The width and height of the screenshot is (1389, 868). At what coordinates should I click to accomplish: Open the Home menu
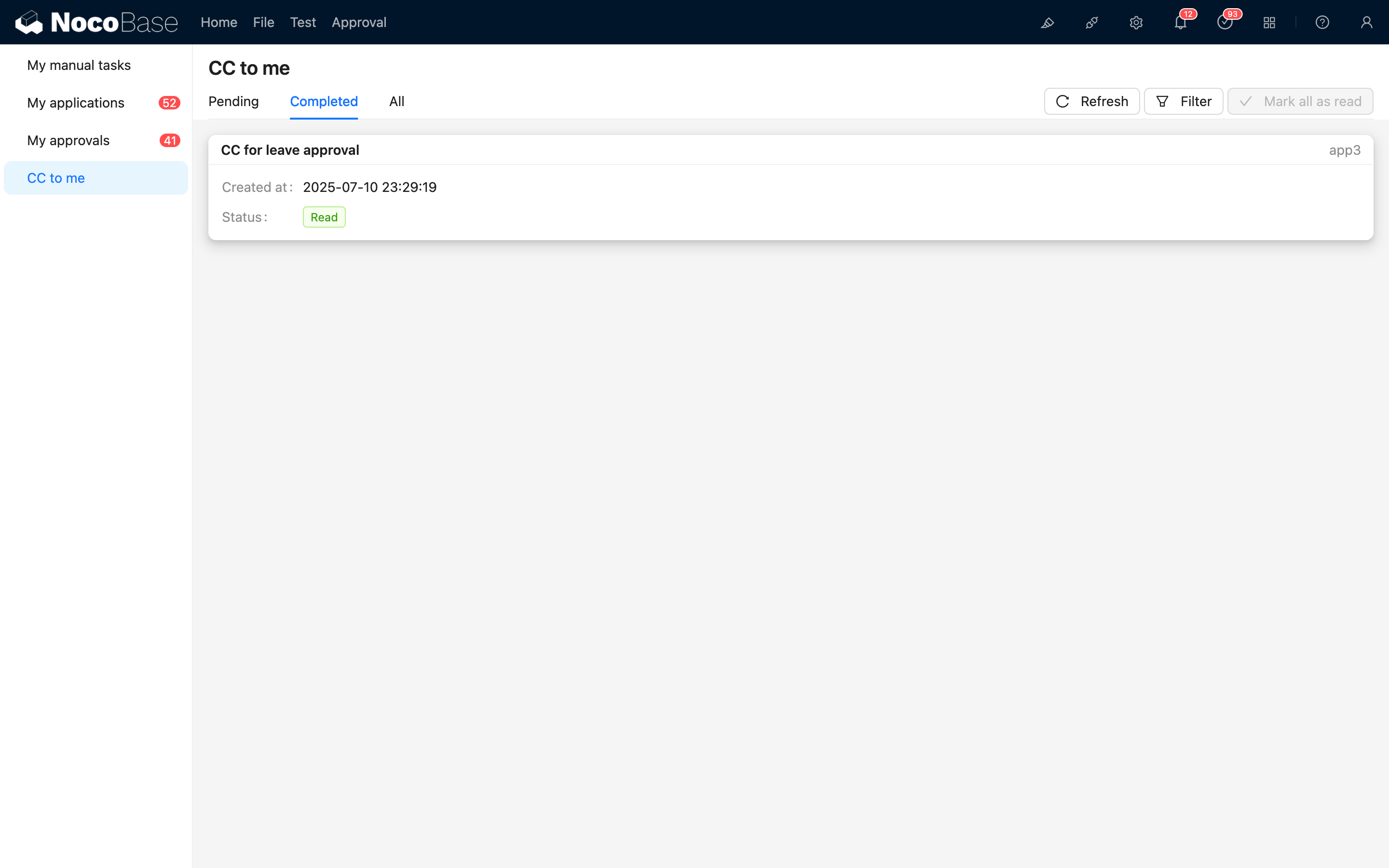pyautogui.click(x=218, y=22)
